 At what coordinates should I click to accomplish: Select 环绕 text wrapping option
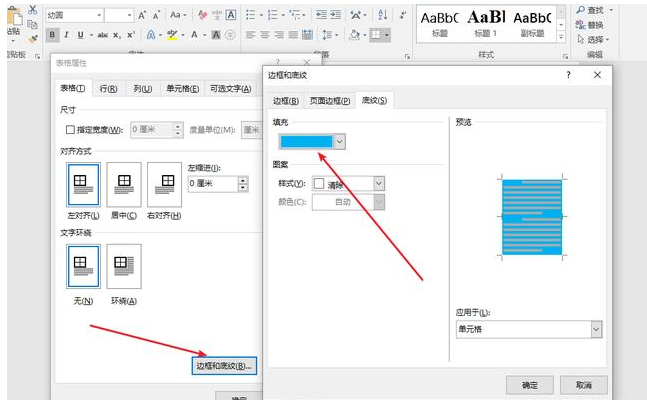124,266
